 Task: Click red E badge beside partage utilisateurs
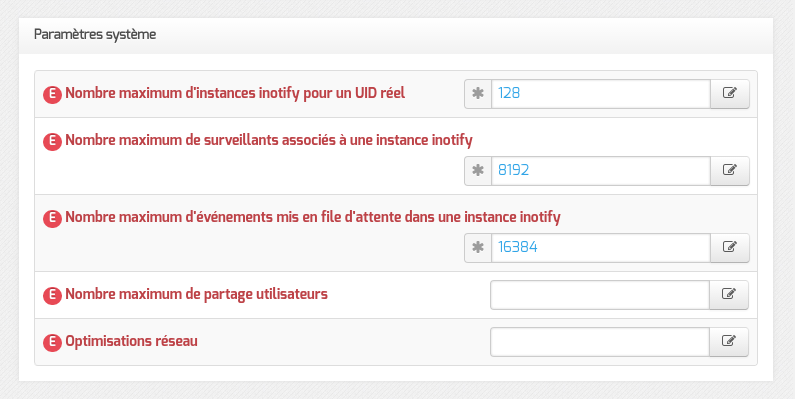click(52, 295)
